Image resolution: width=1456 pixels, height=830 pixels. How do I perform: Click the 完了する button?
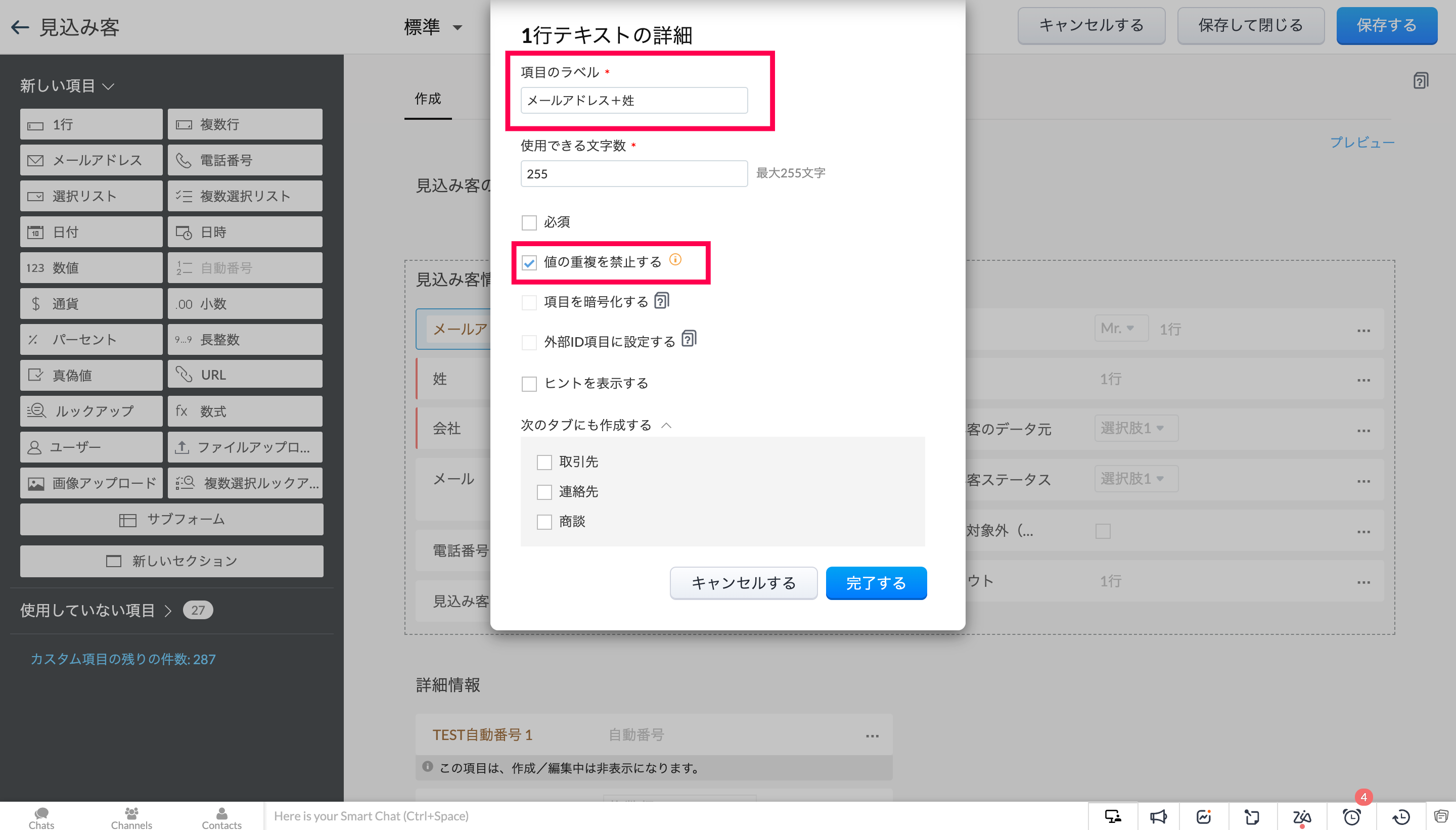click(x=876, y=583)
